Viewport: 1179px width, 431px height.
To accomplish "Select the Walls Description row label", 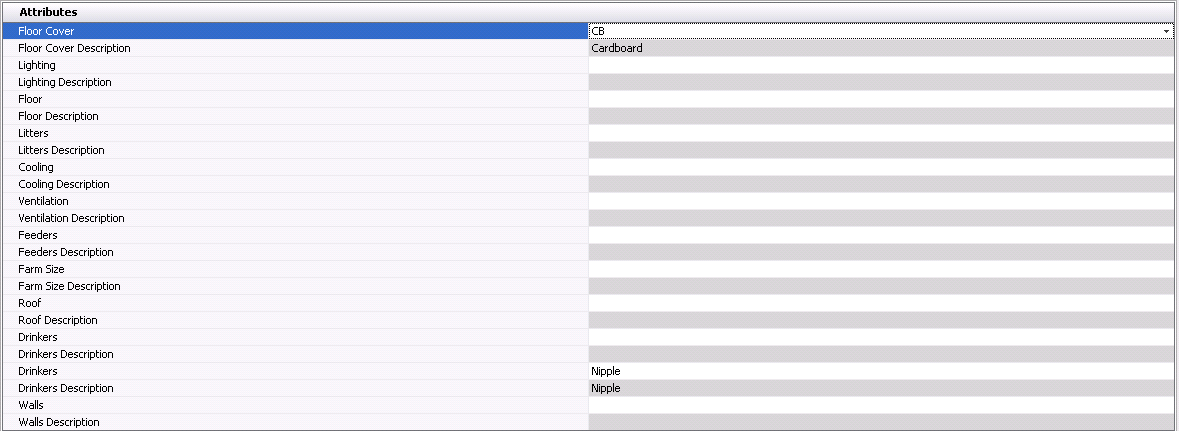I will pyautogui.click(x=59, y=422).
